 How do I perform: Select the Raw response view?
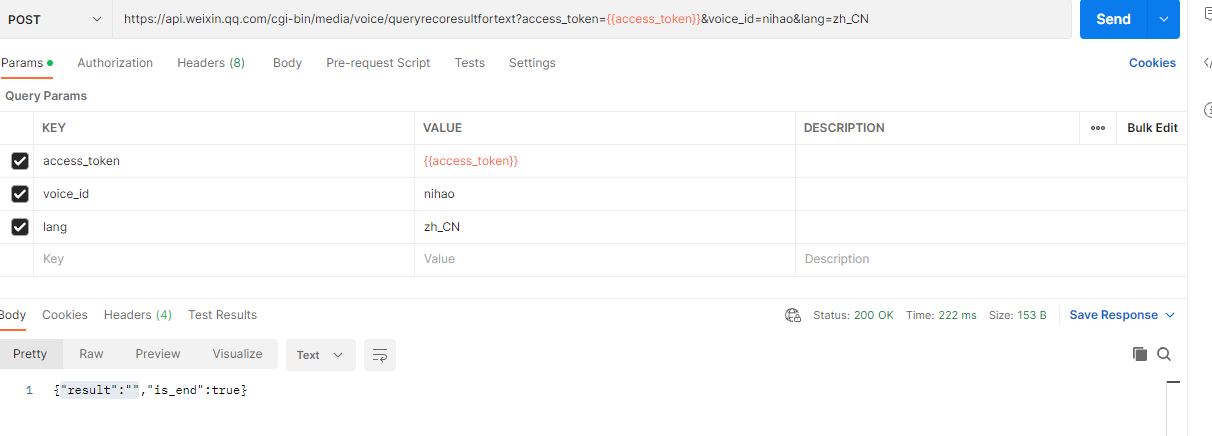[x=92, y=354]
